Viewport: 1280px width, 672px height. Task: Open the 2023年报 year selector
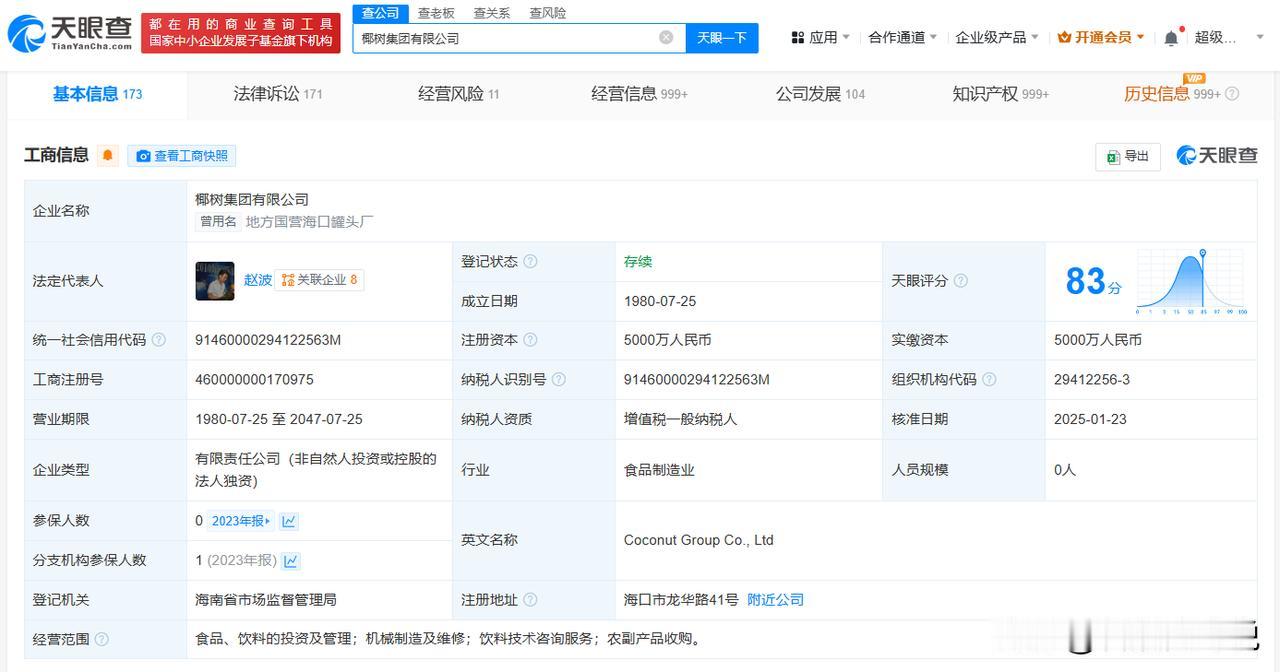click(240, 521)
